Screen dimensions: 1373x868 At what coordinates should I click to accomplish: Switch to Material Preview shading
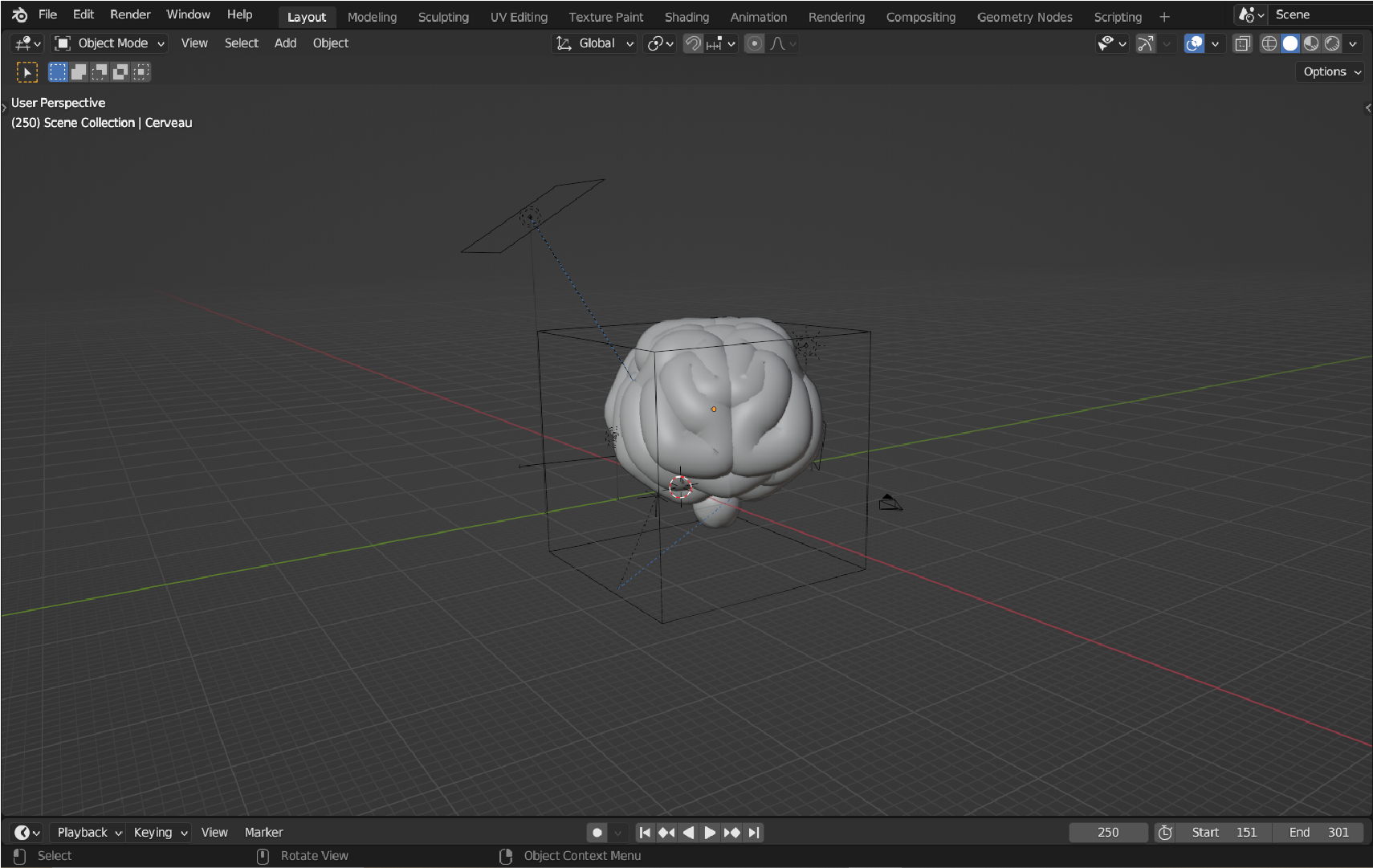pyautogui.click(x=1311, y=43)
